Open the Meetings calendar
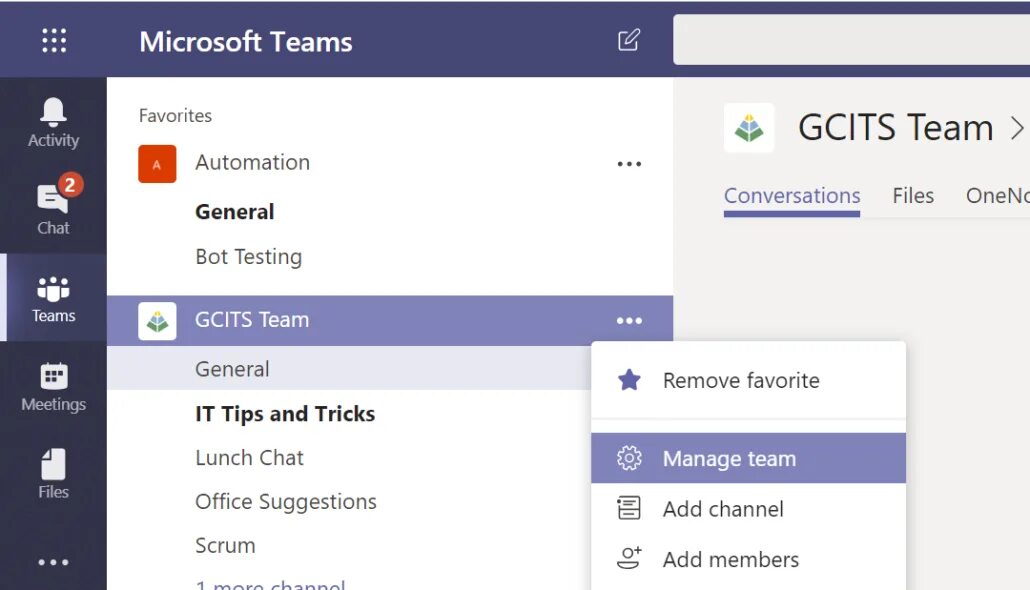The height and width of the screenshot is (590, 1030). point(53,388)
